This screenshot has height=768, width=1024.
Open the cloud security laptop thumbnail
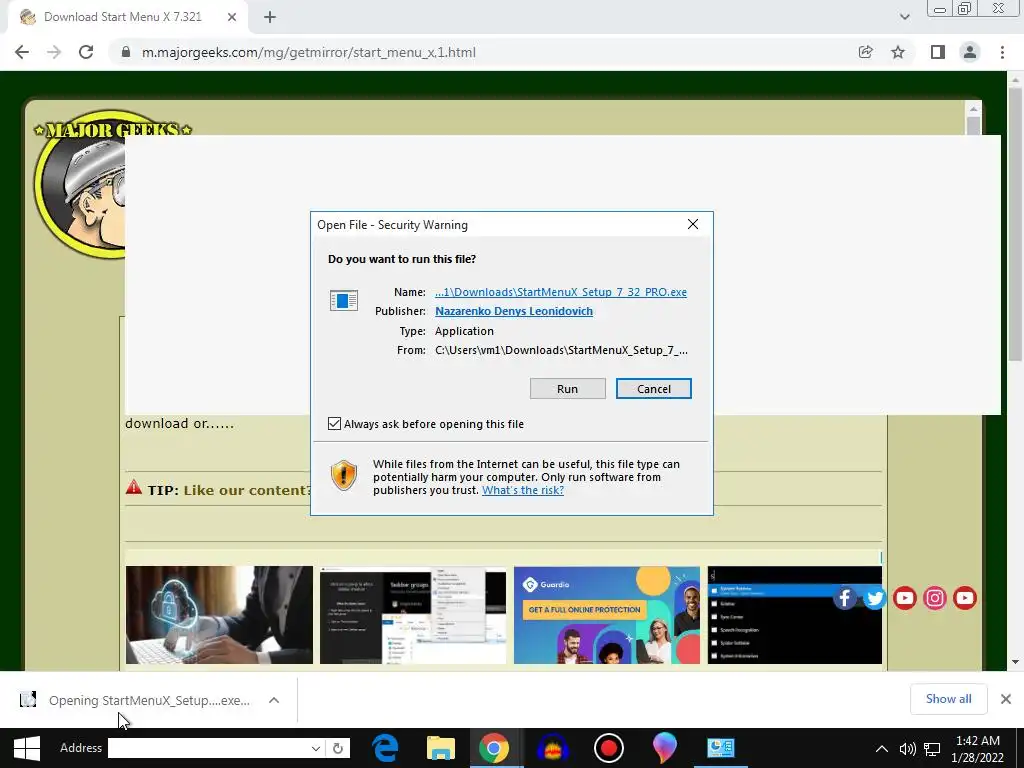pyautogui.click(x=219, y=615)
